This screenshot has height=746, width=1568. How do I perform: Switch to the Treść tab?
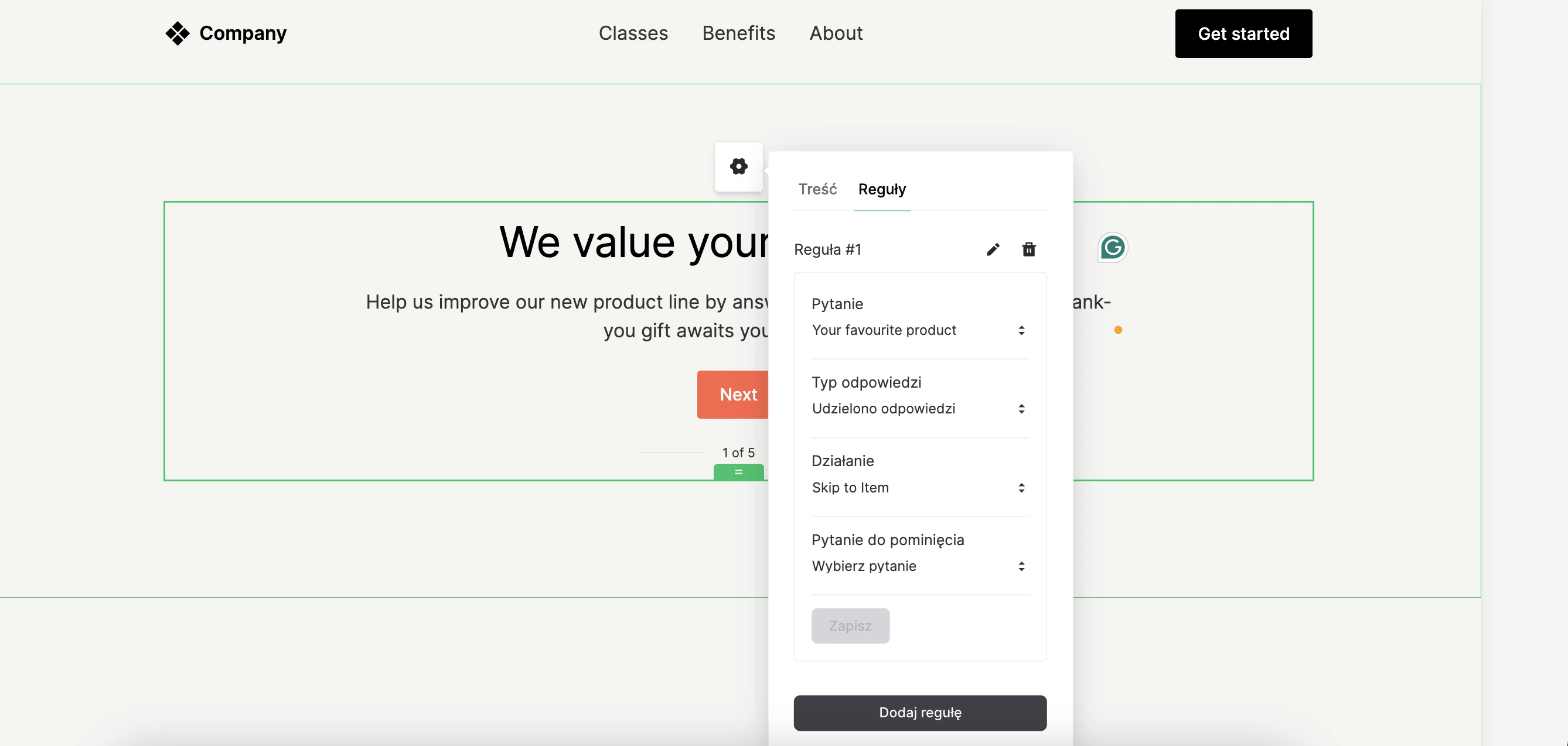pos(817,189)
